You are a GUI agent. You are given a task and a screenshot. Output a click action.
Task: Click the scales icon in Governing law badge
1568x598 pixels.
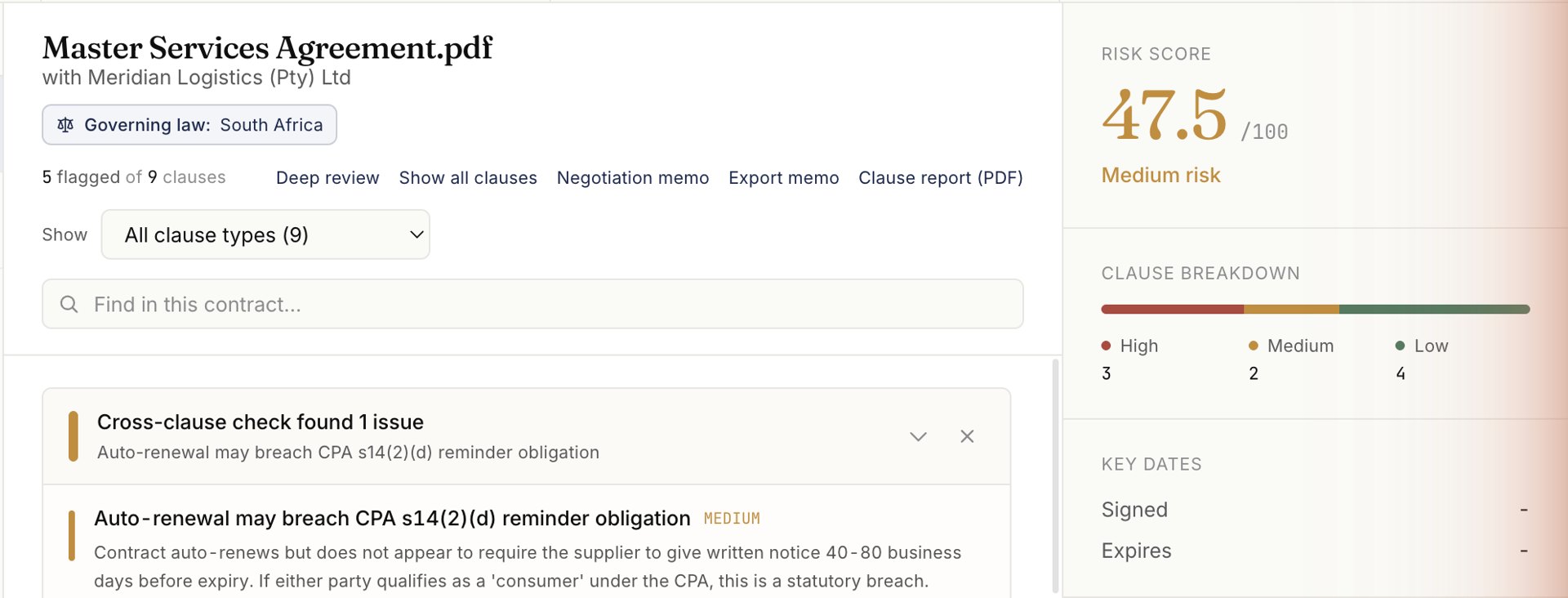point(65,125)
